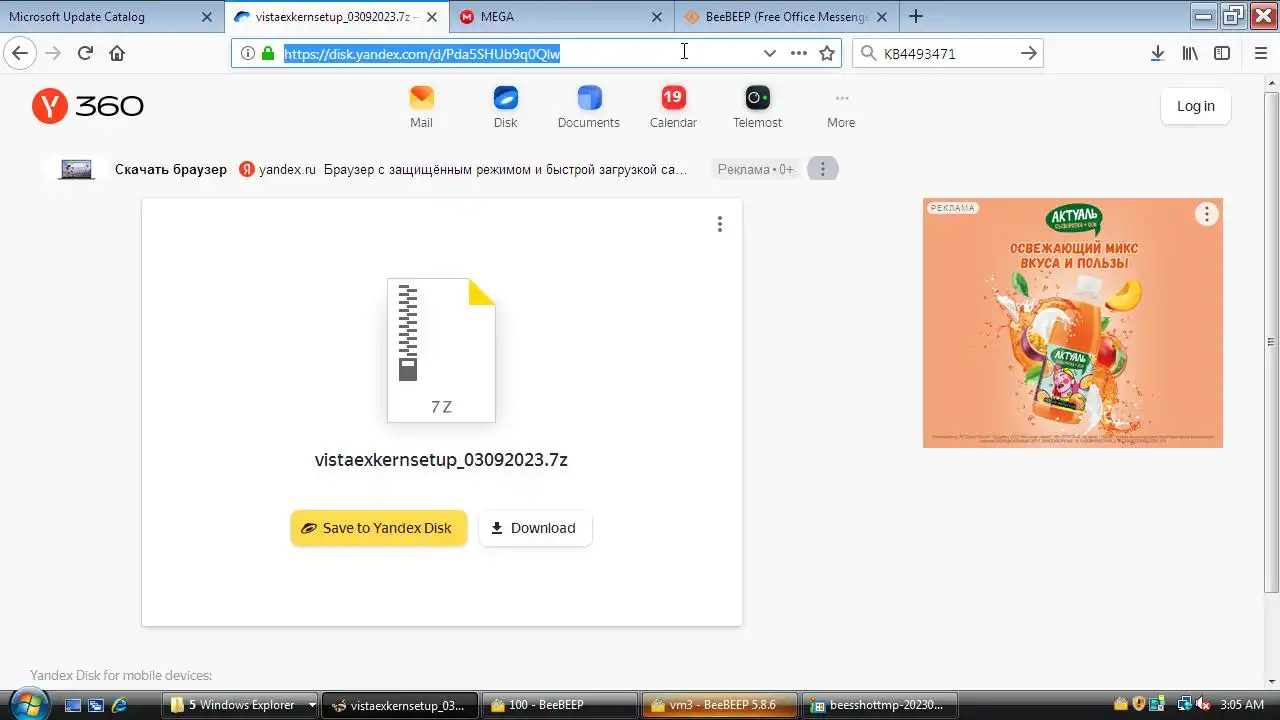Switch to the beesshottmp taskbar window

(879, 705)
